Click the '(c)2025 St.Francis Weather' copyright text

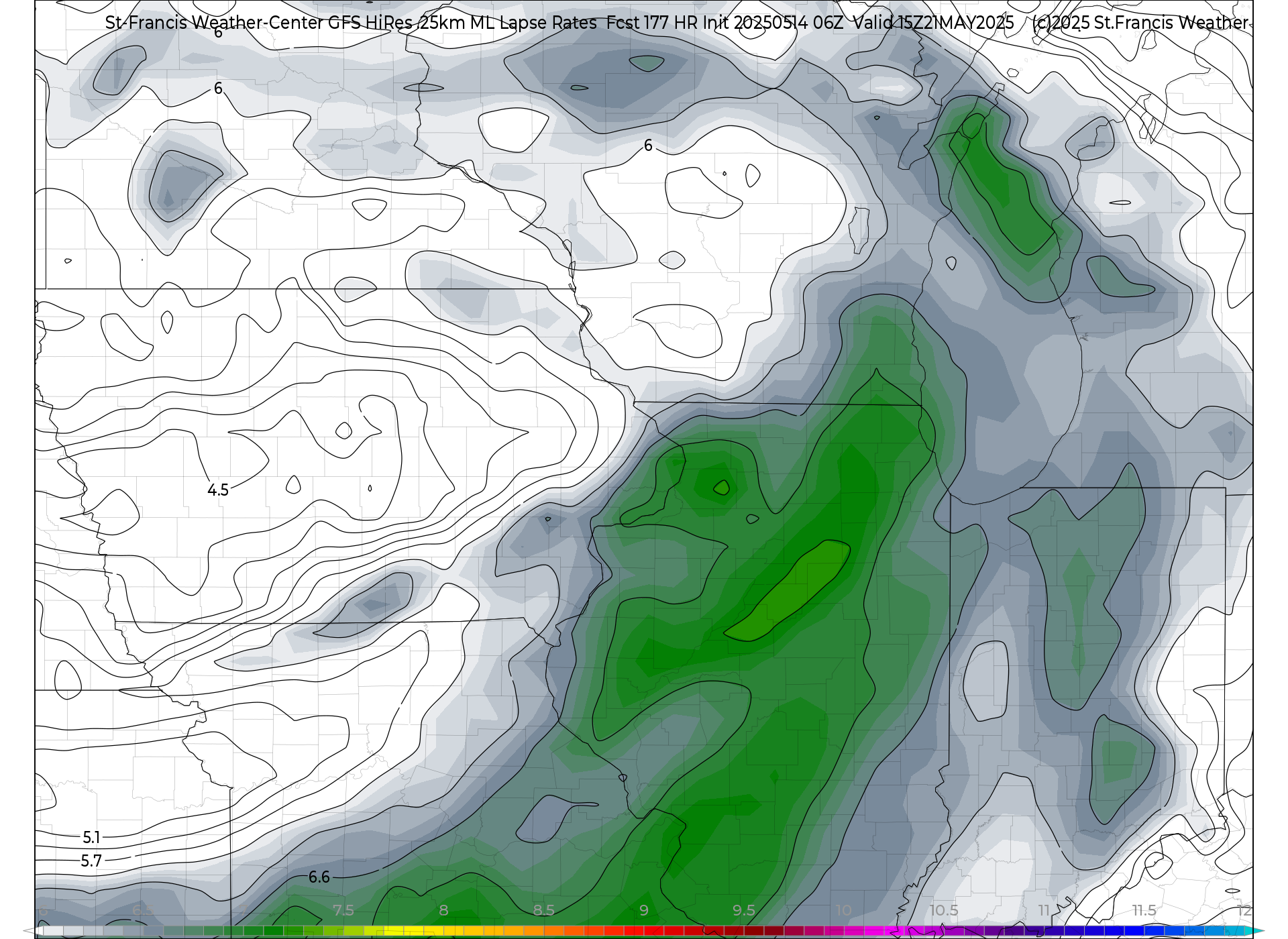coord(1140,23)
